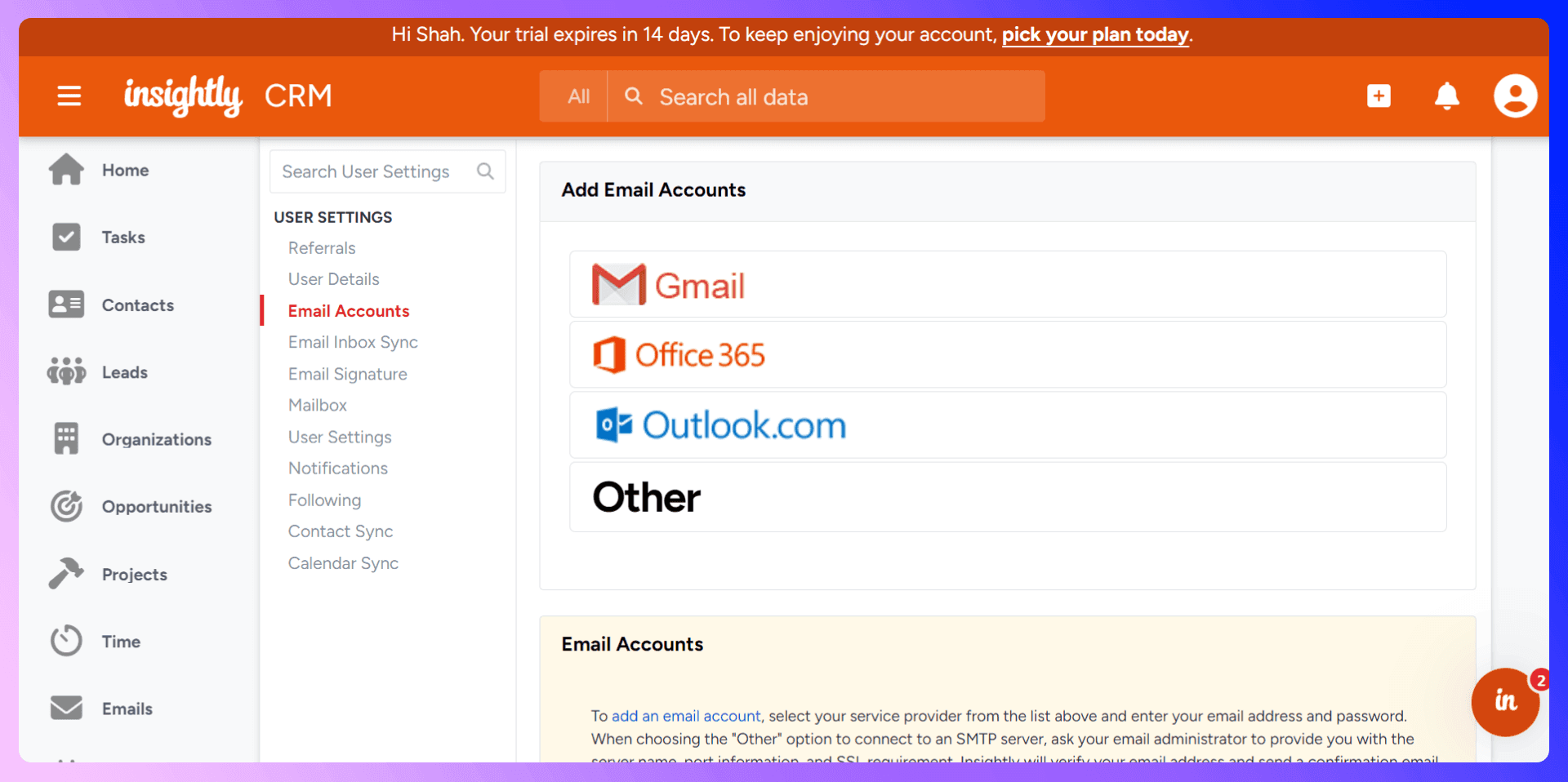1568x782 pixels.
Task: Open the User Settings sub-item
Action: [x=340, y=437]
